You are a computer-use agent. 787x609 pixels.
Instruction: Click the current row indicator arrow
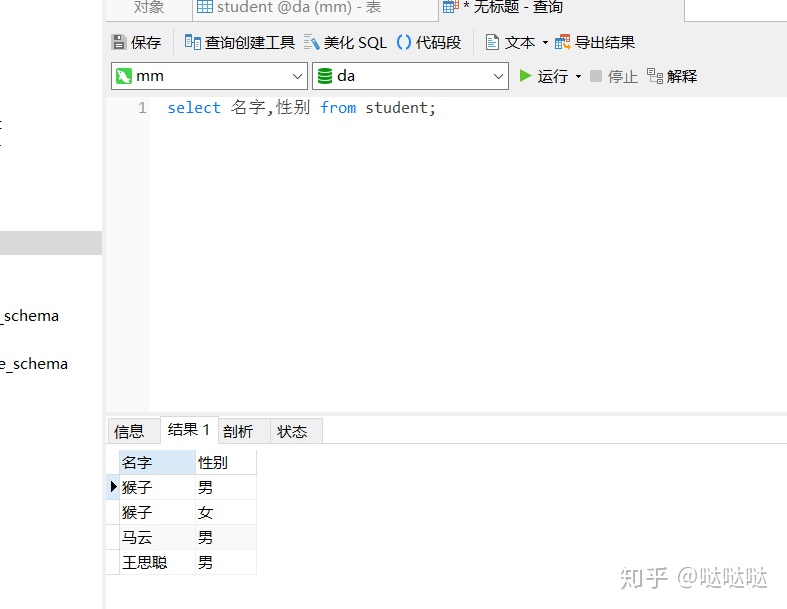pyautogui.click(x=113, y=486)
